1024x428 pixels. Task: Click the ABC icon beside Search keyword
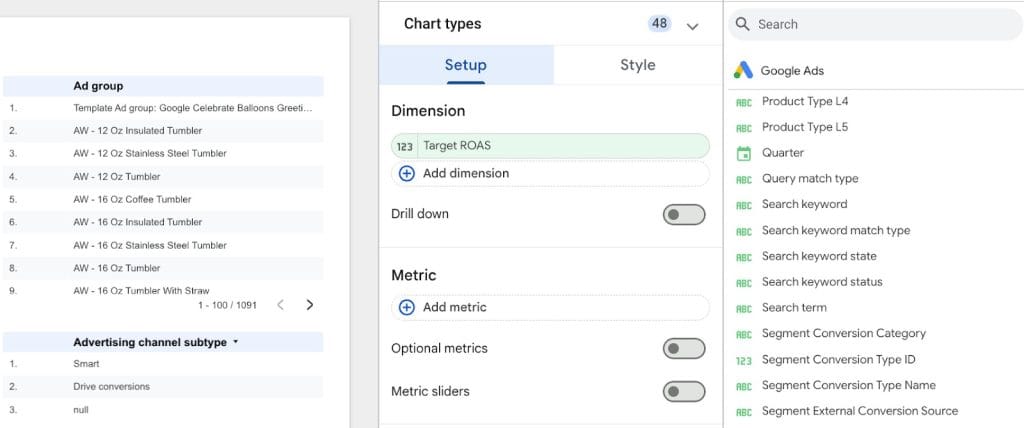pos(744,205)
